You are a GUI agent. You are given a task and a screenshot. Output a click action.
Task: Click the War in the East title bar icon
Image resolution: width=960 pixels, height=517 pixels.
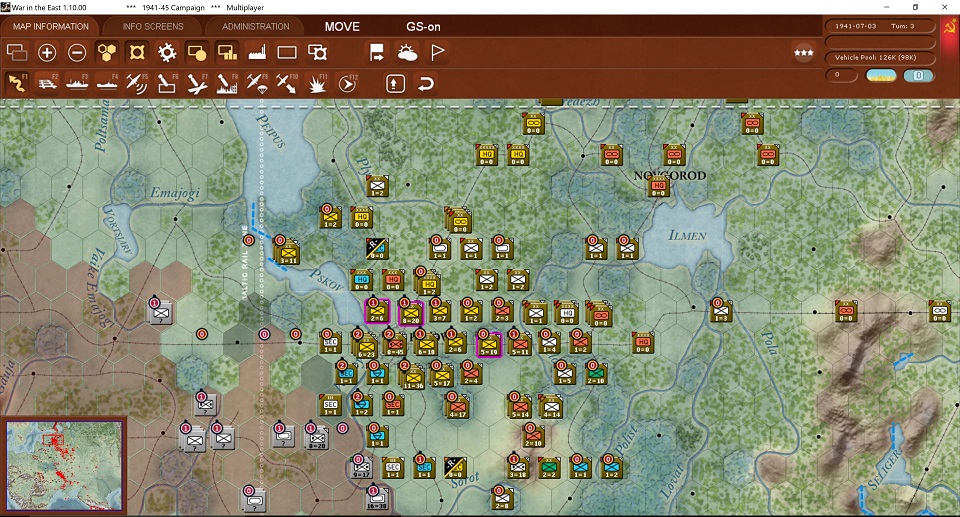(x=6, y=7)
